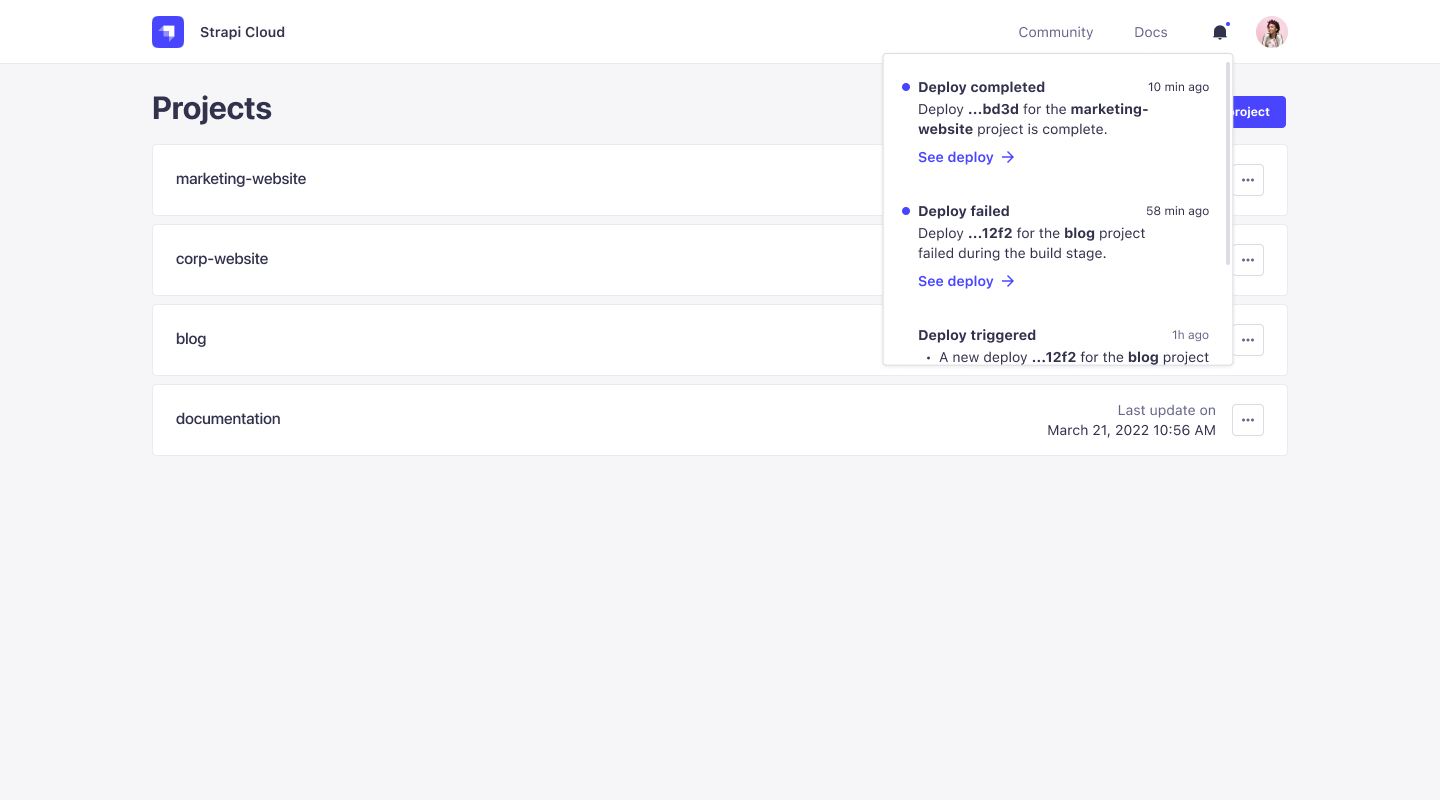1440x800 pixels.
Task: Open documentation project three-dots menu
Action: pyautogui.click(x=1248, y=420)
